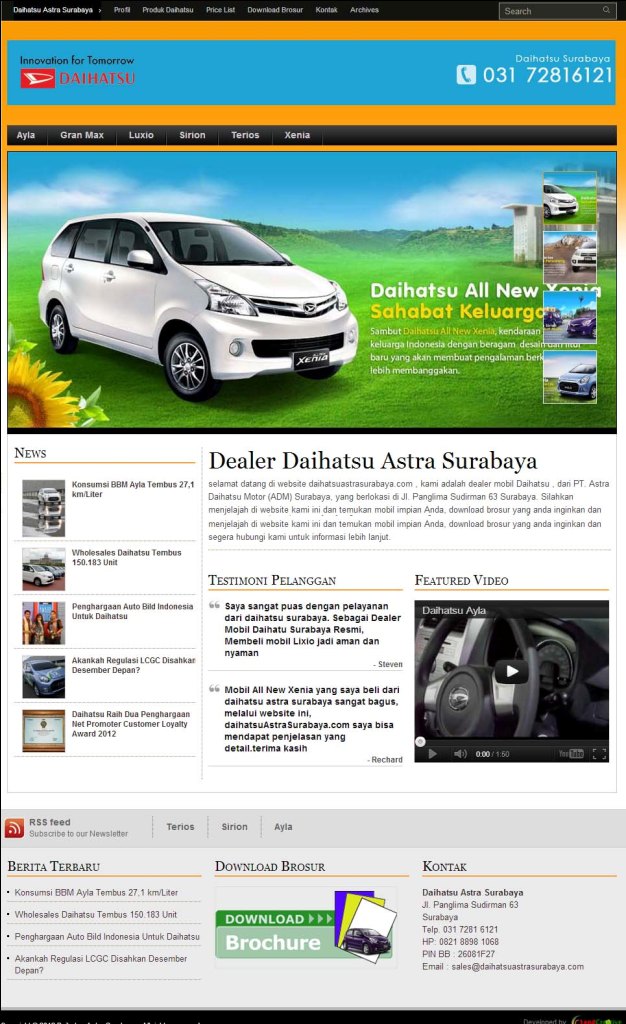Select the white Xenia slider thumbnail
The image size is (626, 1024).
pos(570,199)
